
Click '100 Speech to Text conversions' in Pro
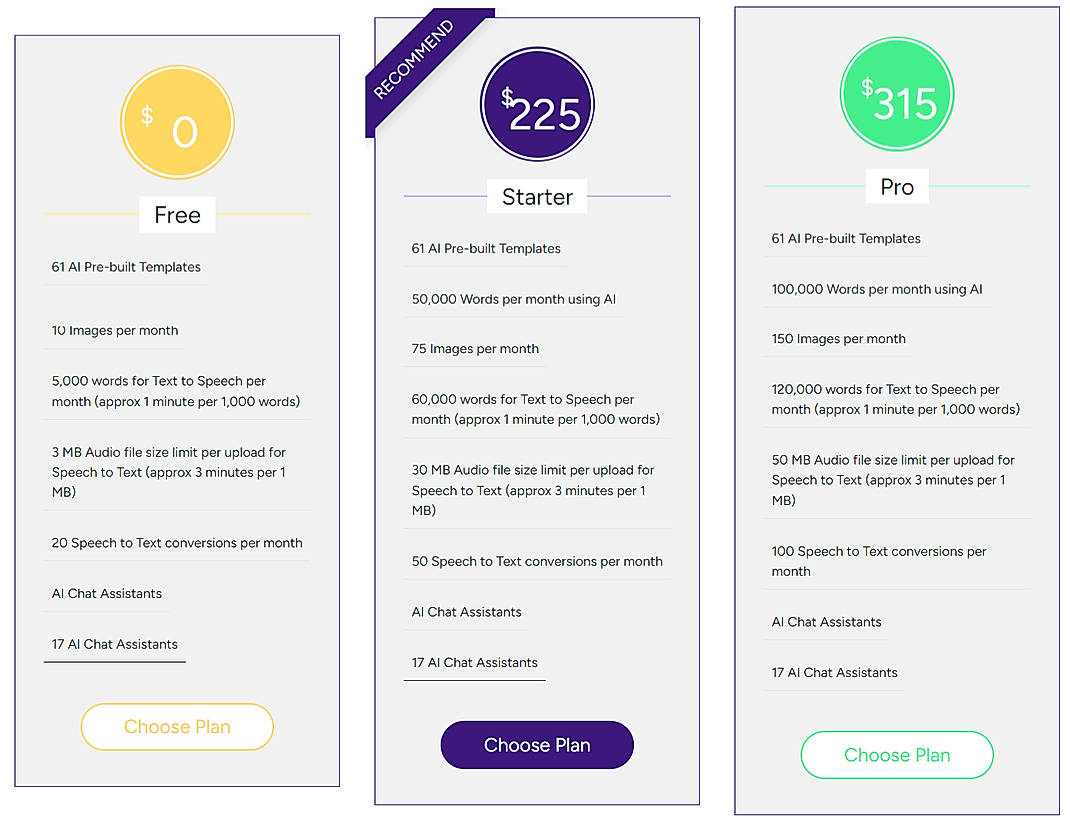point(878,561)
